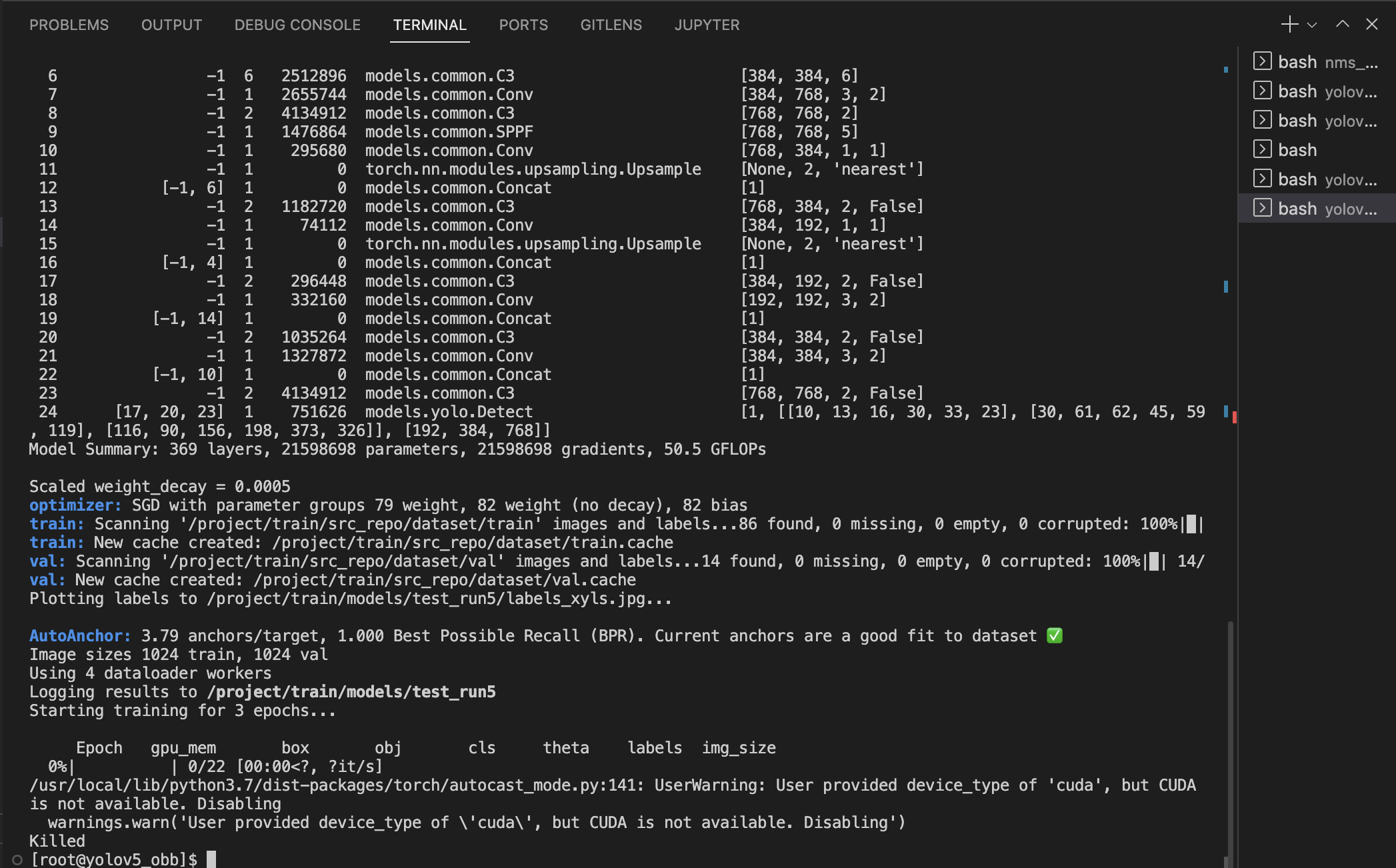Select the highlighted active bash yolov terminal

pyautogui.click(x=1317, y=208)
